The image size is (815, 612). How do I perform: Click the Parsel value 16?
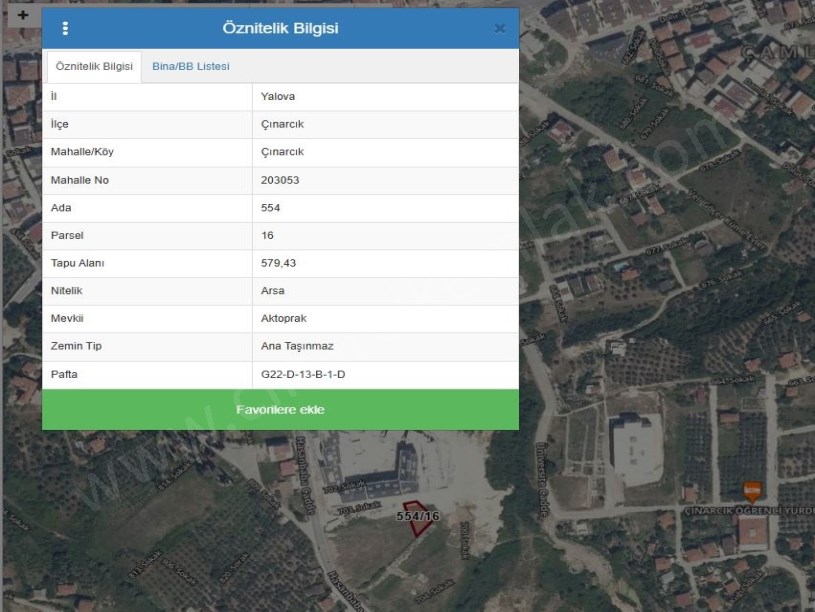267,236
